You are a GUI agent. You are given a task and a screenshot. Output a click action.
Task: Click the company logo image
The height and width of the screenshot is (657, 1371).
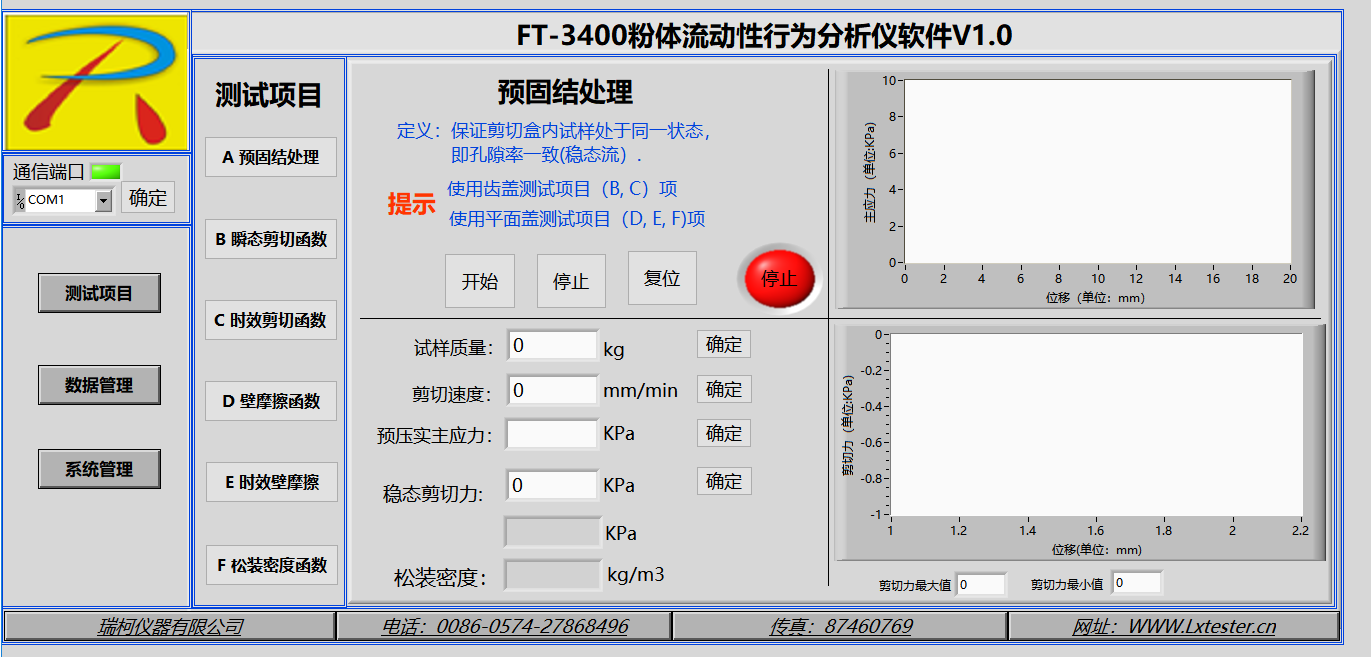[97, 82]
